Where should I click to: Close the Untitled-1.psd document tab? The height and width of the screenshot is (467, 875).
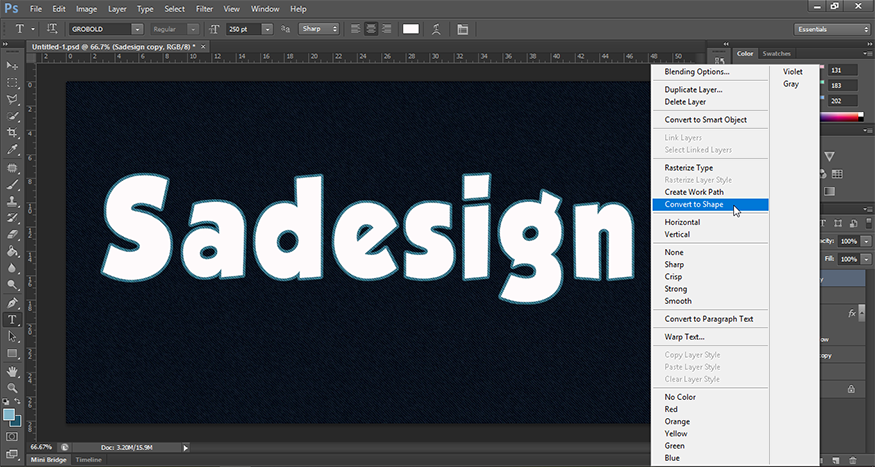(203, 47)
